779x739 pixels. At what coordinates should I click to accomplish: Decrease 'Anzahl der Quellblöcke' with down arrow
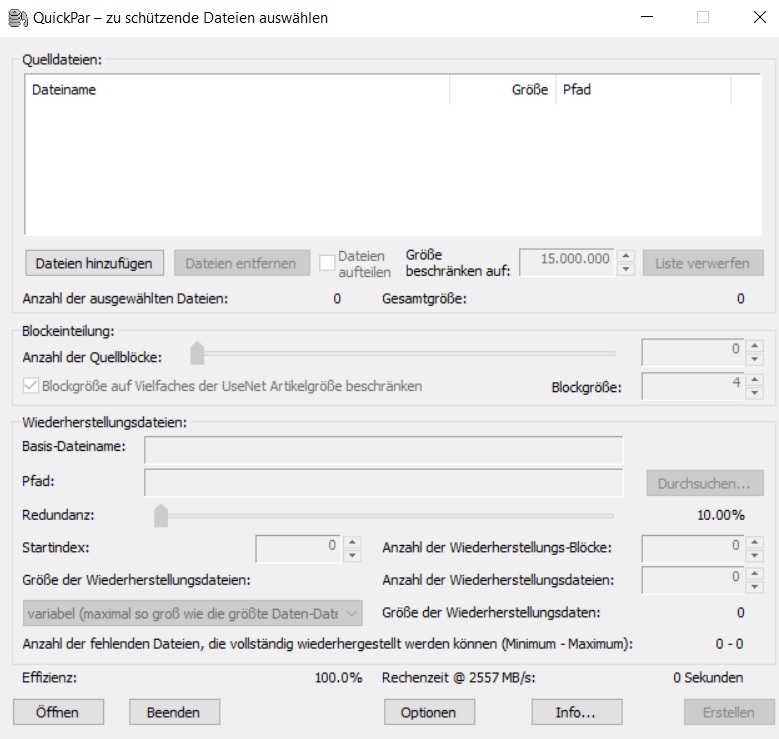(x=755, y=359)
